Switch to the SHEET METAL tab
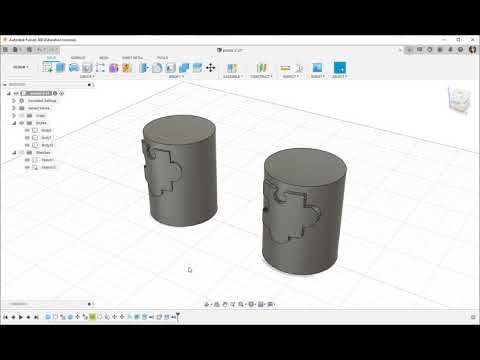Screen dimensions: 480x360 tap(132, 58)
